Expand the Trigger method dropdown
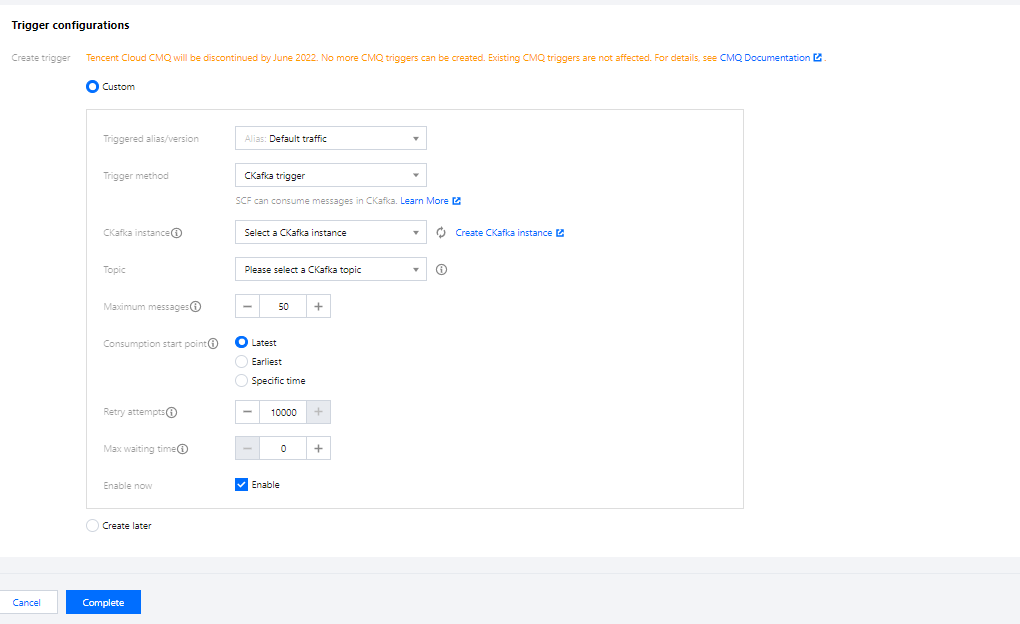The image size is (1020, 624). click(330, 176)
